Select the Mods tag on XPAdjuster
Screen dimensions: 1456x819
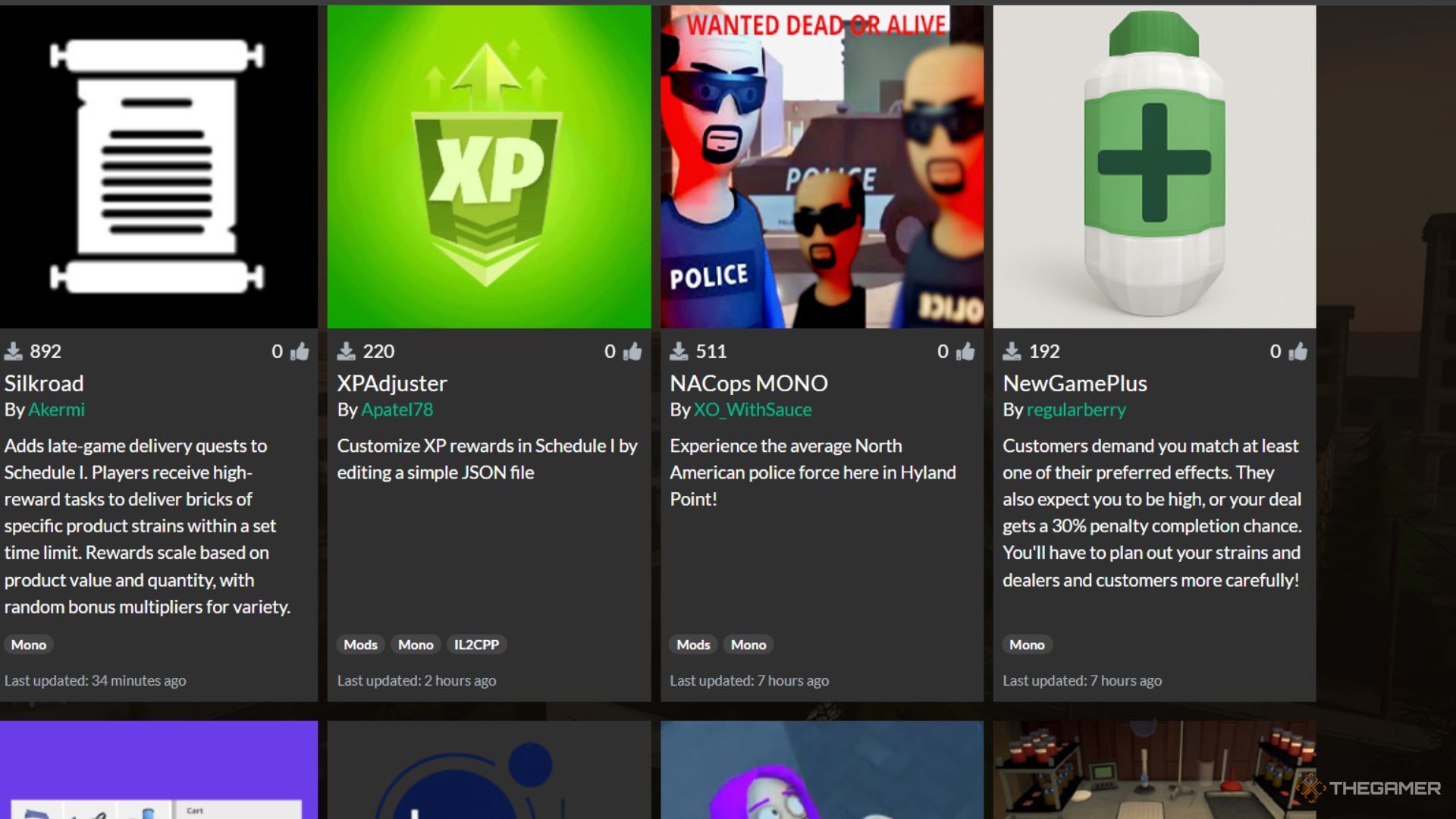coord(360,645)
